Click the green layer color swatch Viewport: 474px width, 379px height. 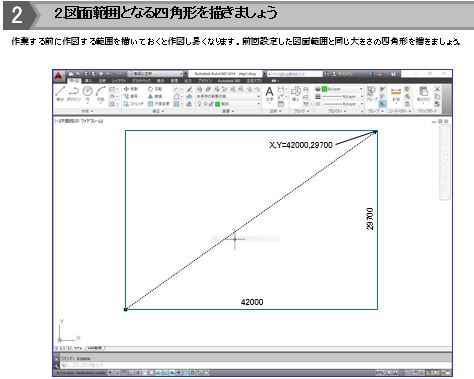point(218,104)
